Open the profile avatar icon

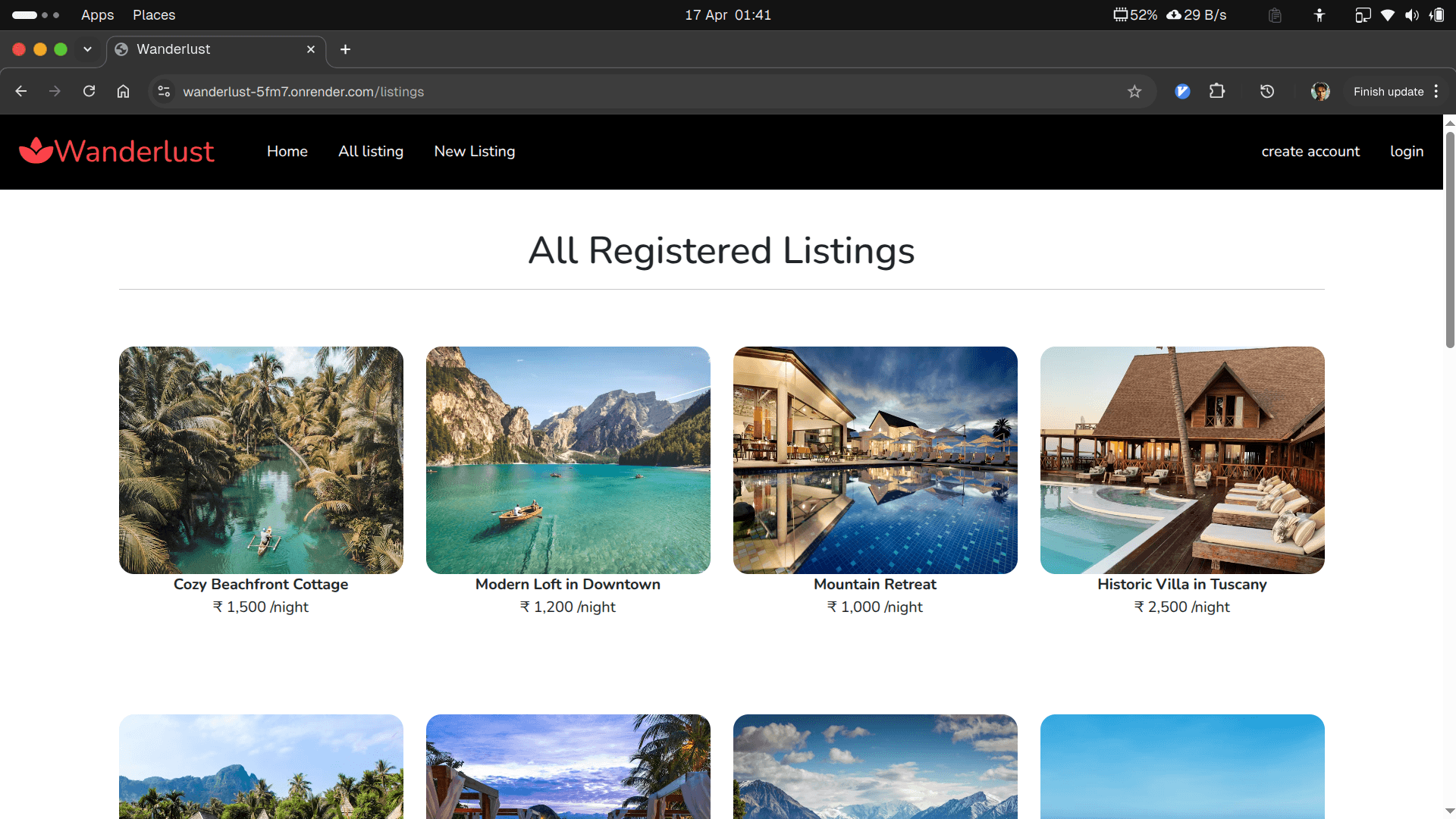1320,92
